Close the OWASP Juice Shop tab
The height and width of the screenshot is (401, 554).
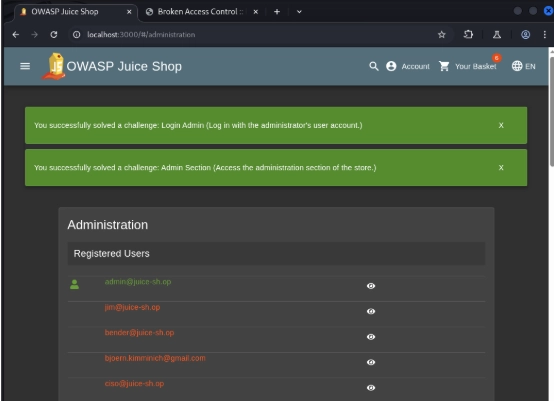coord(129,12)
